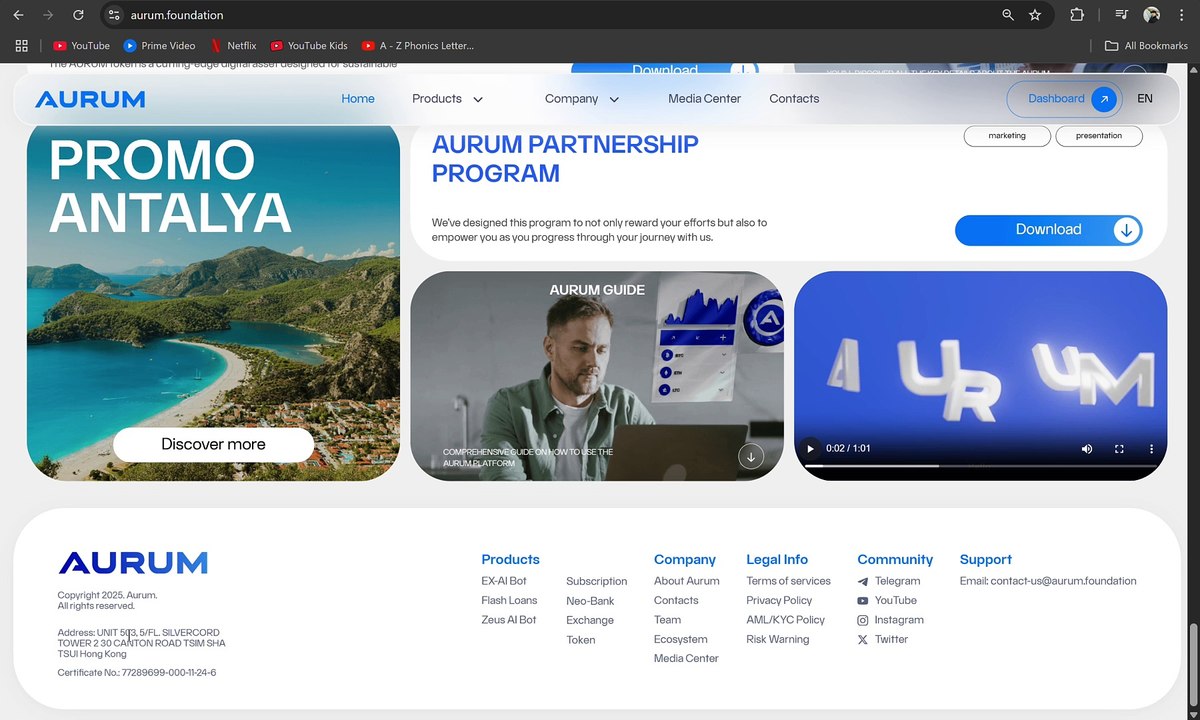The image size is (1200, 720).
Task: Click the presentation tag pill
Action: 1099,136
